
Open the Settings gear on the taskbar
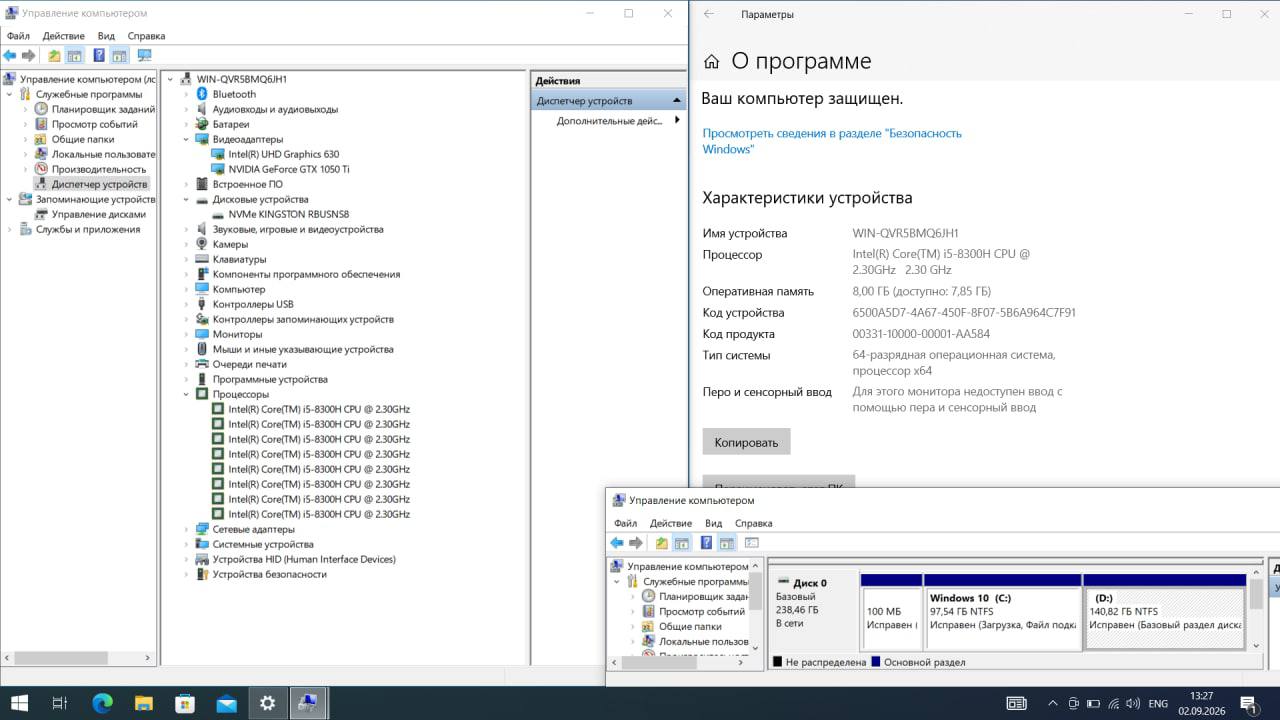(x=267, y=703)
